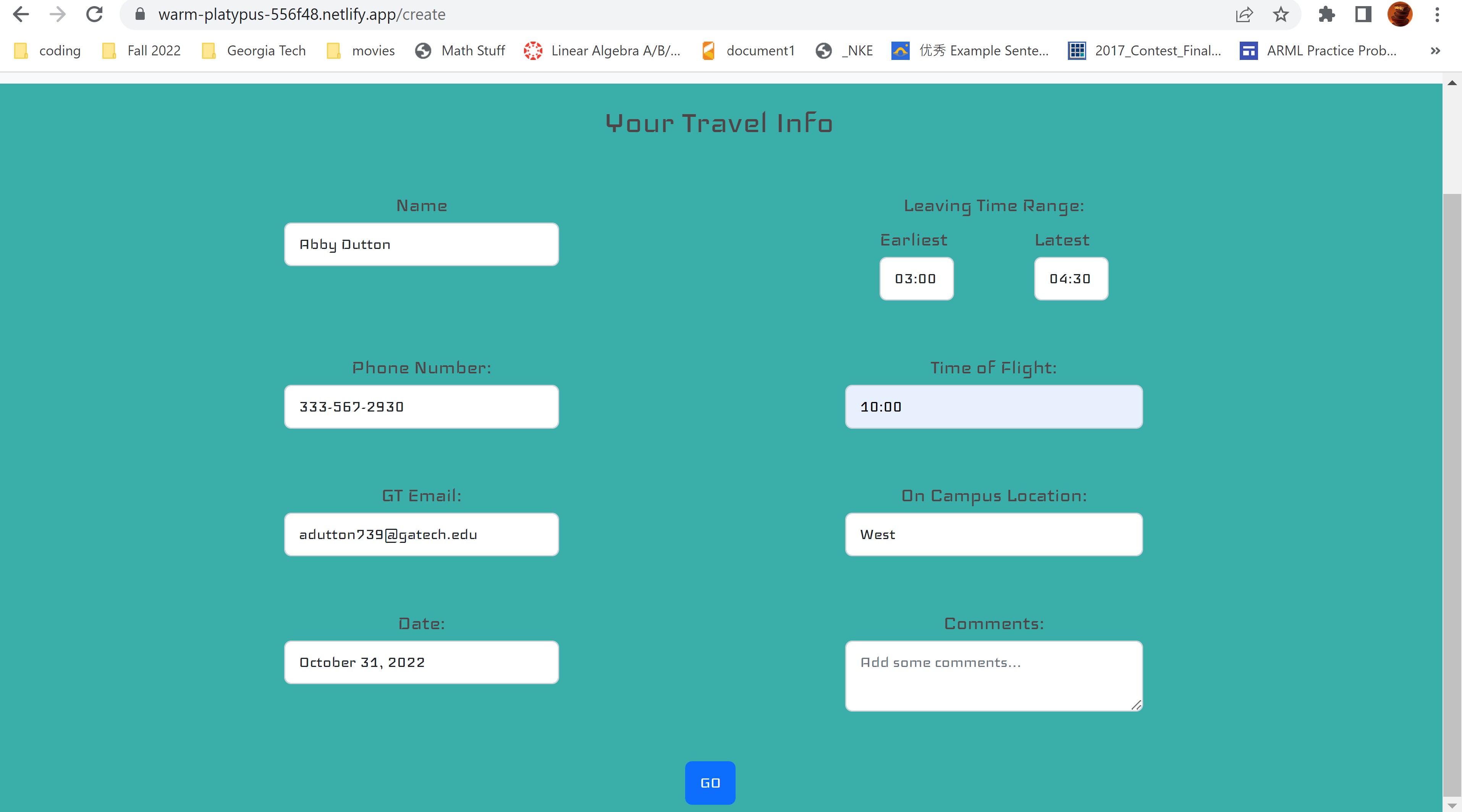This screenshot has width=1462, height=812.
Task: Click the page scrollbar down arrow
Action: [x=1452, y=806]
